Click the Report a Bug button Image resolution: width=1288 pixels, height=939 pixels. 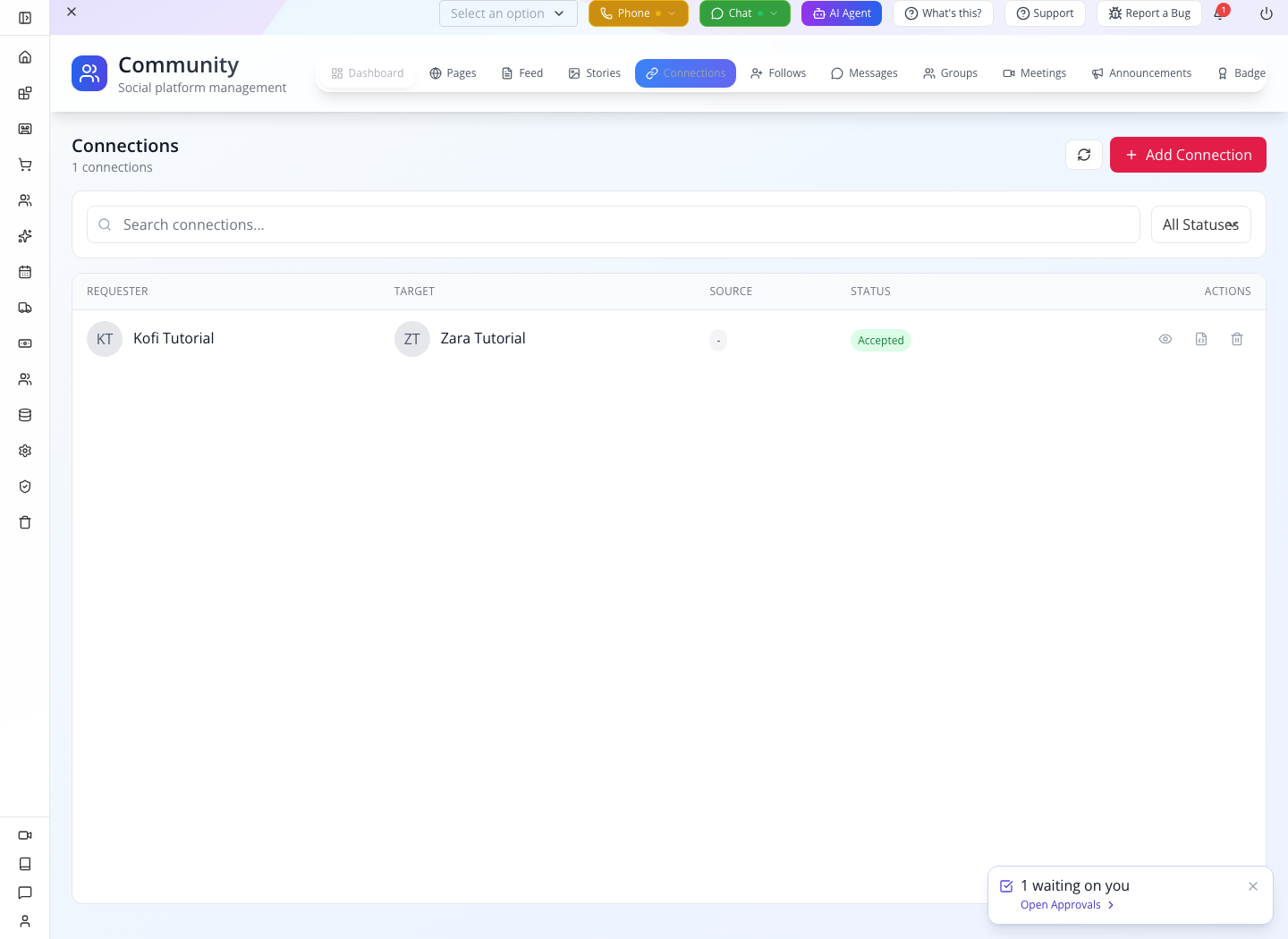1149,13
